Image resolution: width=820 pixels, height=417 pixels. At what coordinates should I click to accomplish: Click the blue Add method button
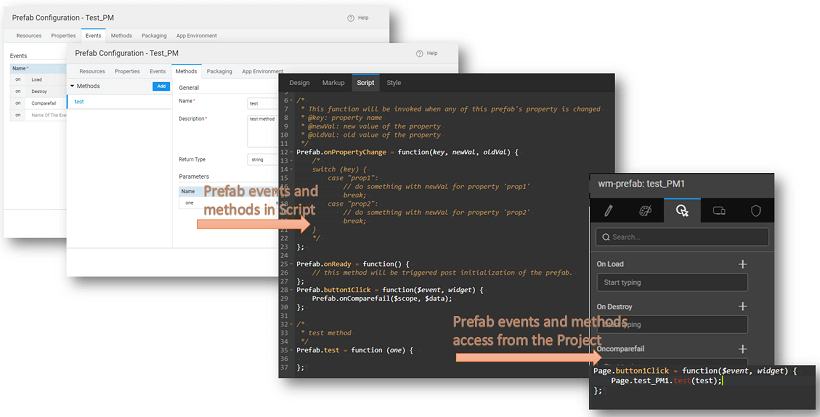point(160,87)
